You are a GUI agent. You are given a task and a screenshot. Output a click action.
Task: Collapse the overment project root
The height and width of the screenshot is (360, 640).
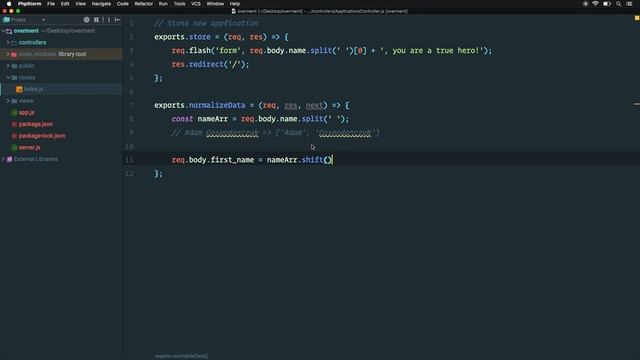coord(3,31)
